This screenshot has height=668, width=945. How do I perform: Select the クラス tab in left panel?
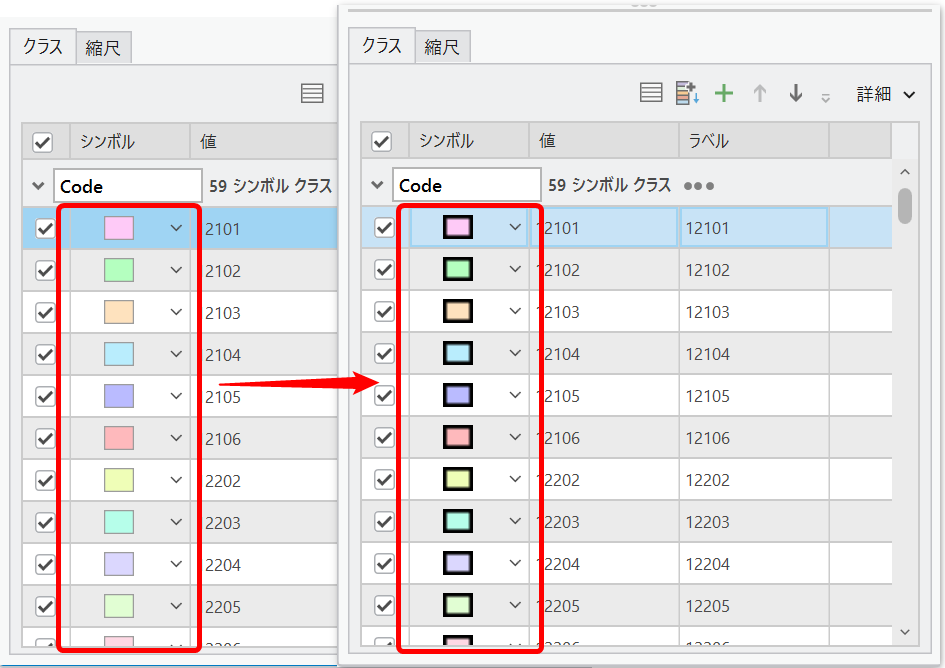coord(43,47)
